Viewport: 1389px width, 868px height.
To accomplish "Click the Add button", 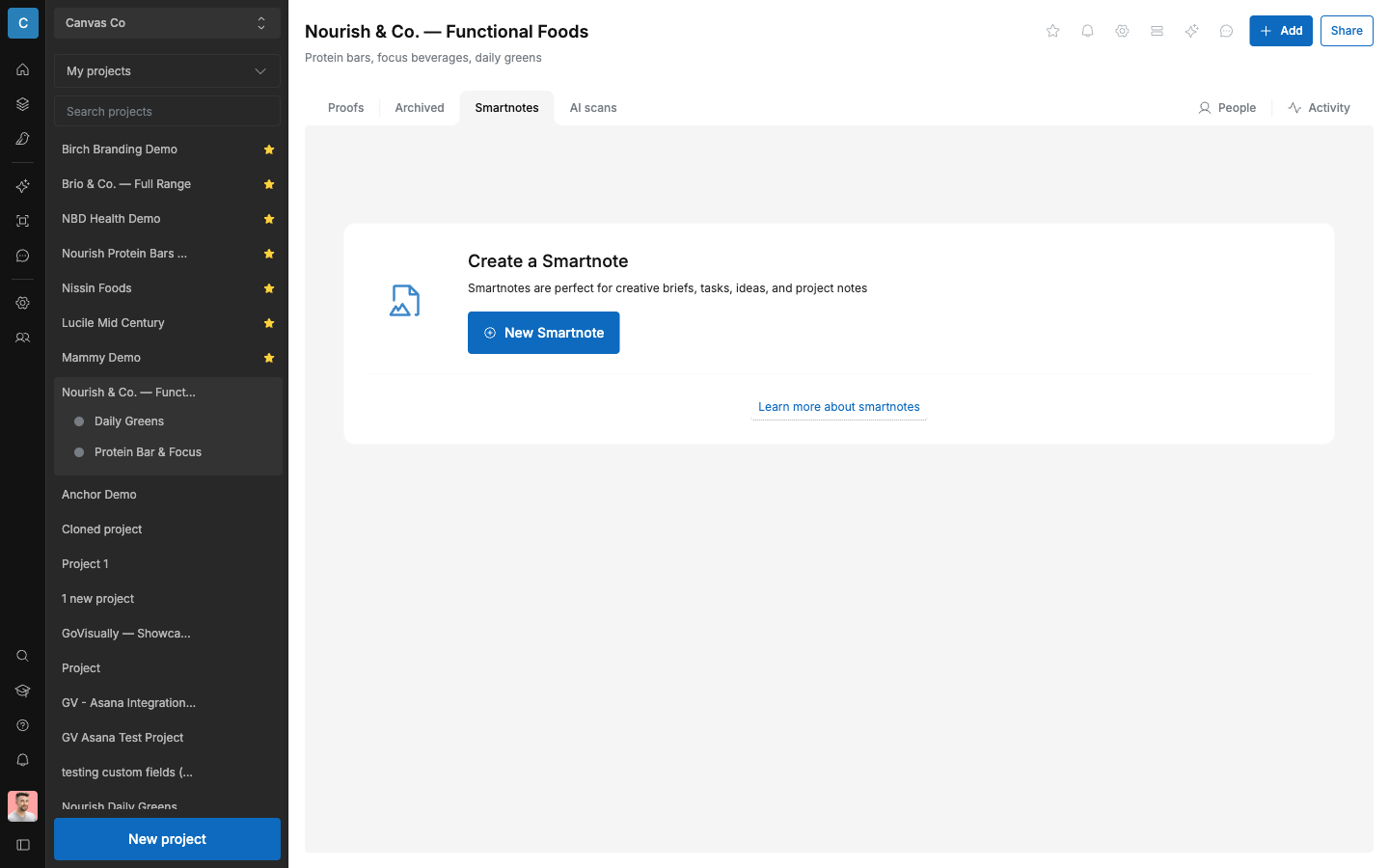I will [x=1281, y=31].
